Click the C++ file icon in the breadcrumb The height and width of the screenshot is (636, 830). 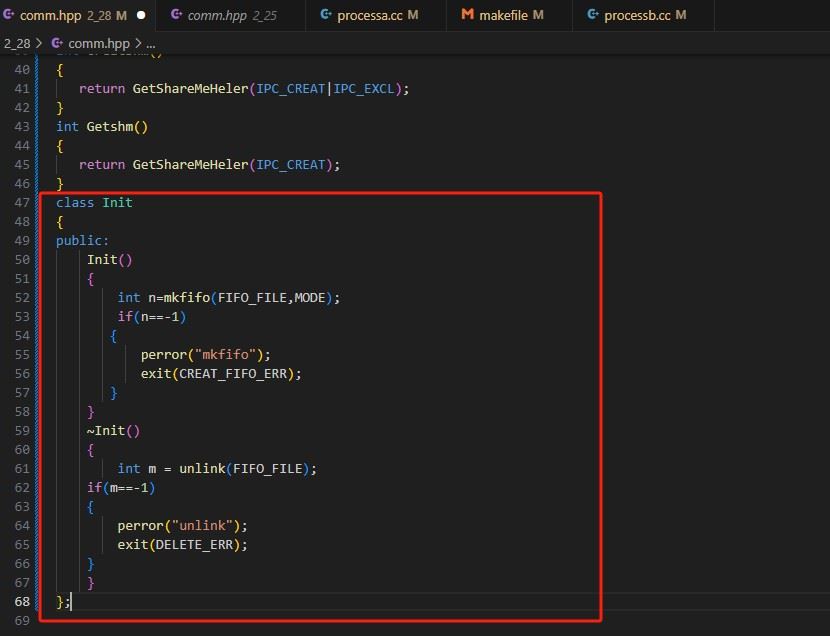(57, 43)
